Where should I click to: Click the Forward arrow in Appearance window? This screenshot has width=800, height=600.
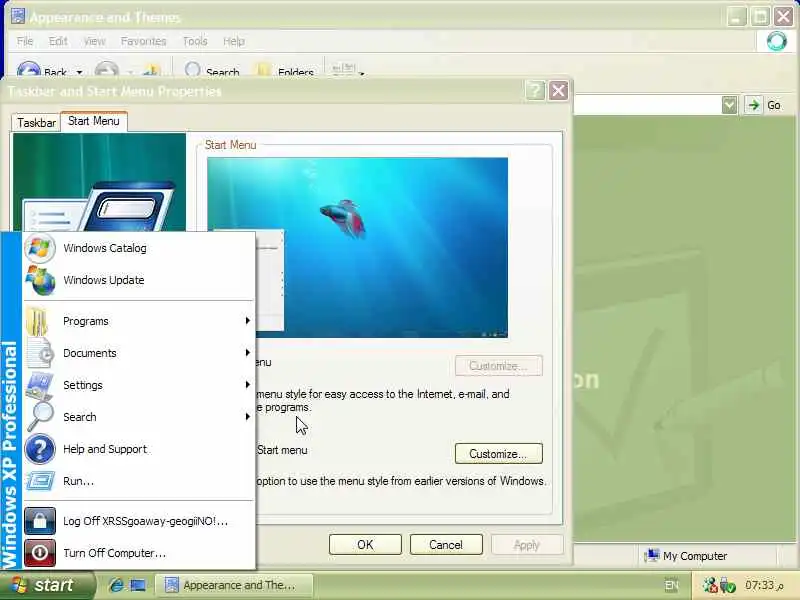(106, 70)
